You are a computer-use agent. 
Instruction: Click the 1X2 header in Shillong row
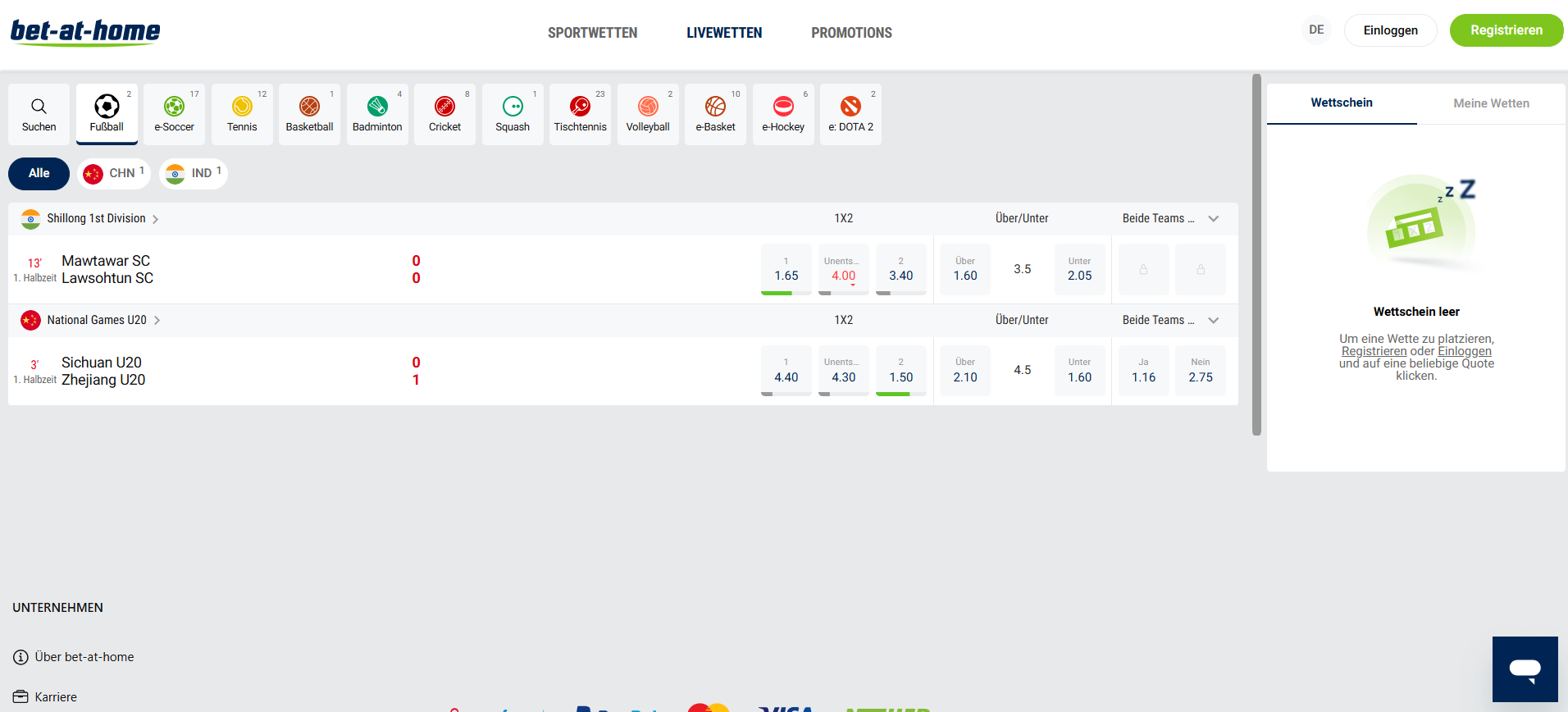843,218
